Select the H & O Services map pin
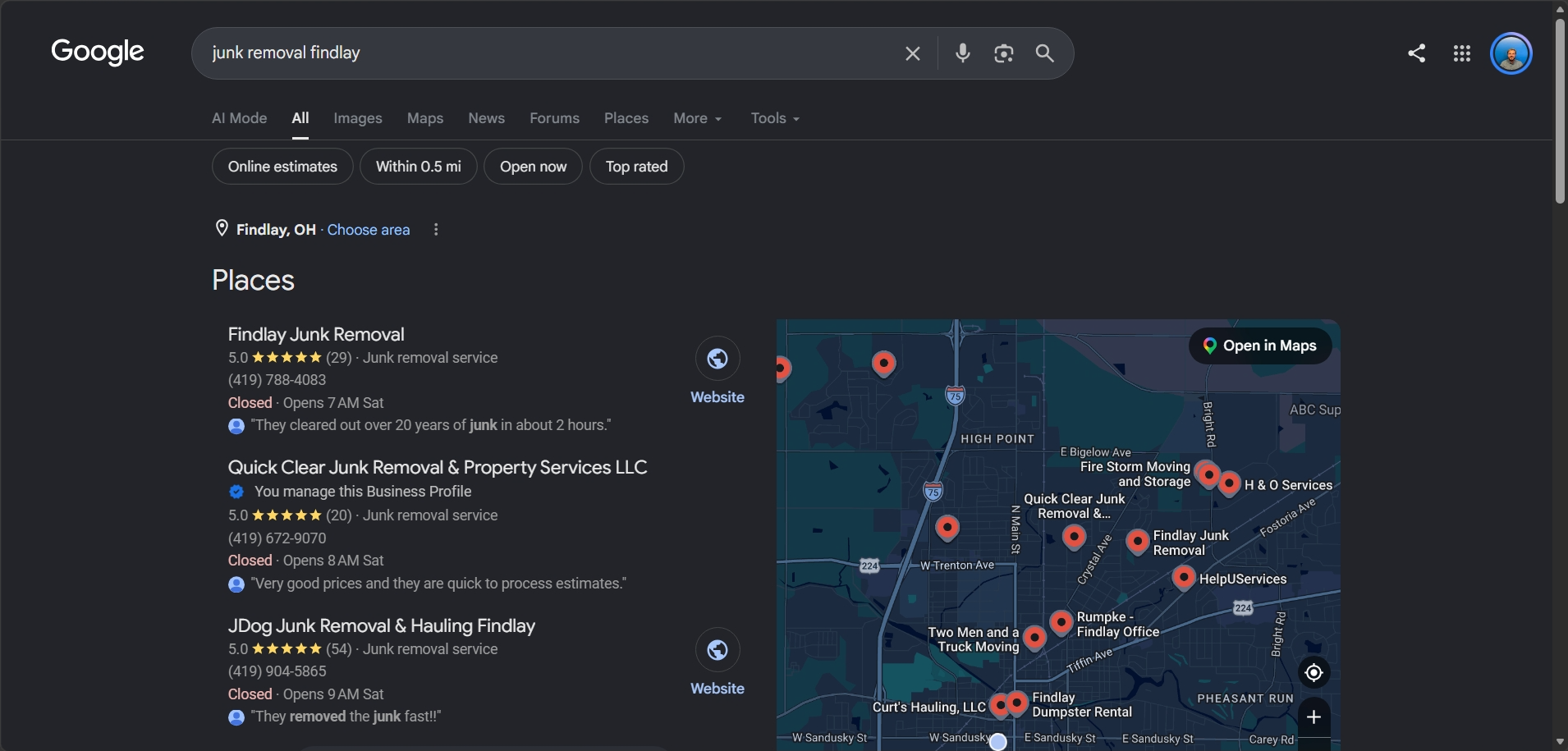The image size is (1568, 751). tap(1229, 483)
